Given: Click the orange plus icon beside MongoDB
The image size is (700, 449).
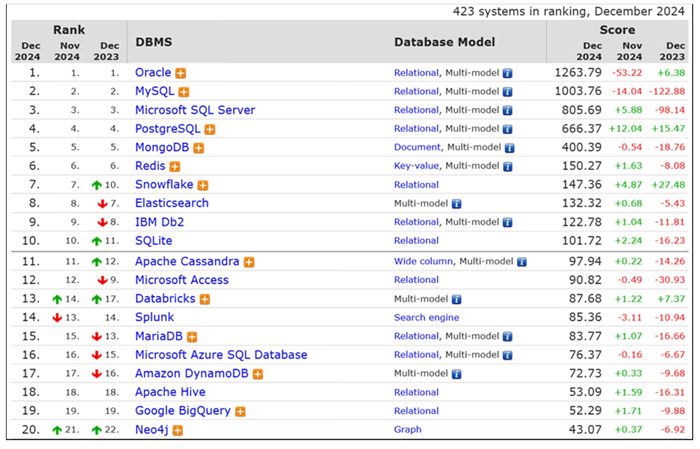Looking at the screenshot, I should [x=198, y=148].
